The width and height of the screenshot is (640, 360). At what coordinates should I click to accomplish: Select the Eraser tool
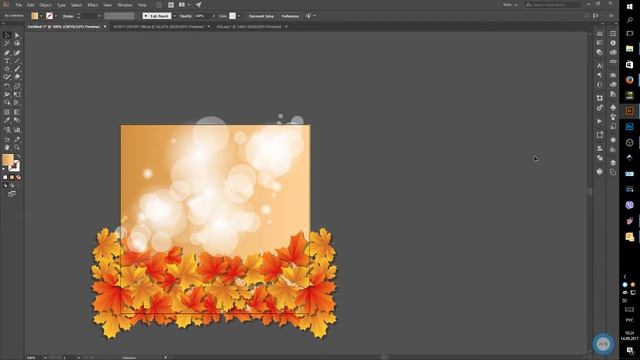[17, 77]
